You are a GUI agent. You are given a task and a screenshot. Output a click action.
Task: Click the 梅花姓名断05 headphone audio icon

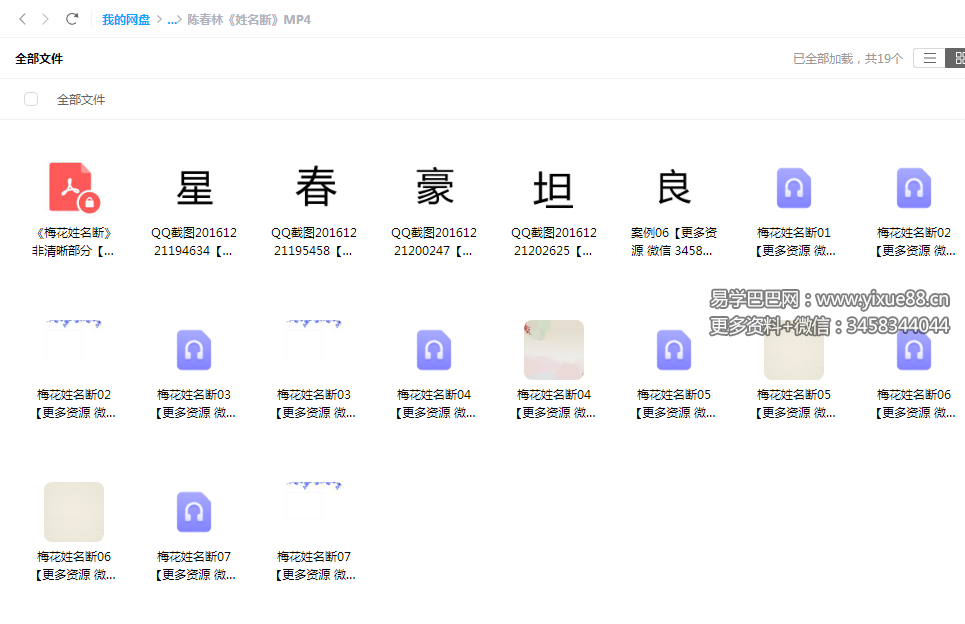click(x=673, y=350)
